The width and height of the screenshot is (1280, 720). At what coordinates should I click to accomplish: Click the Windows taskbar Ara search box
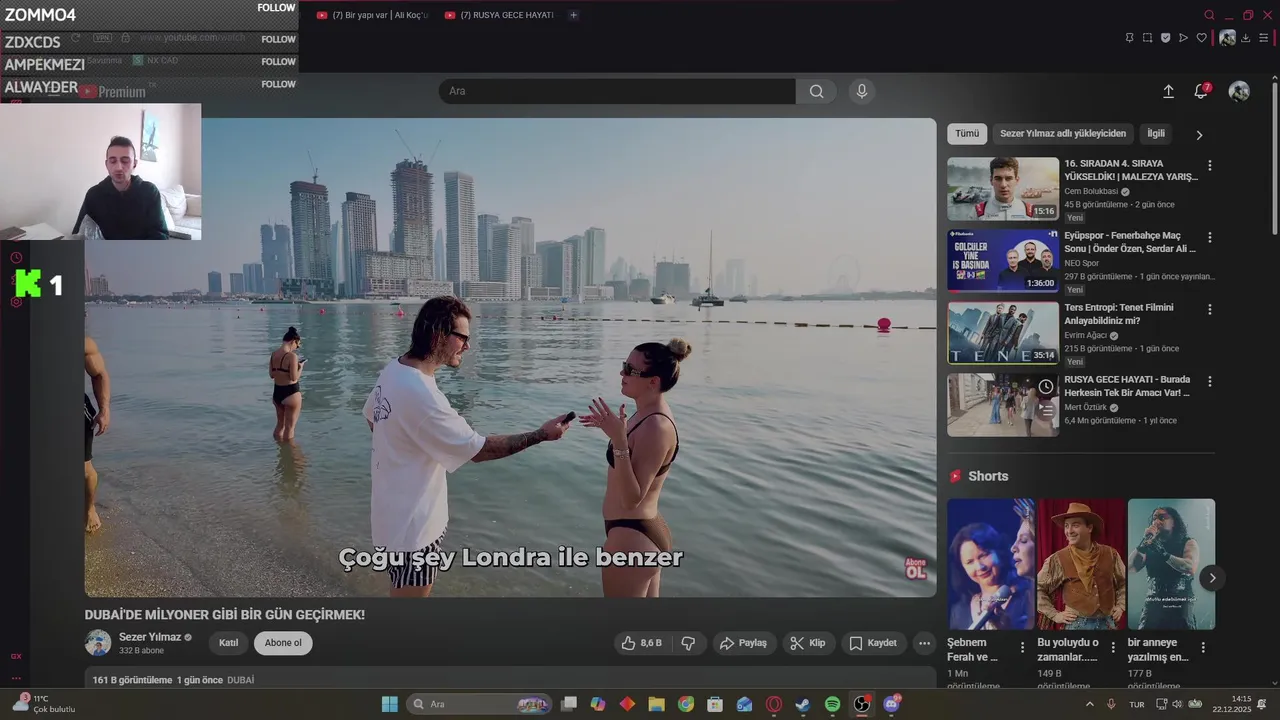click(x=479, y=704)
